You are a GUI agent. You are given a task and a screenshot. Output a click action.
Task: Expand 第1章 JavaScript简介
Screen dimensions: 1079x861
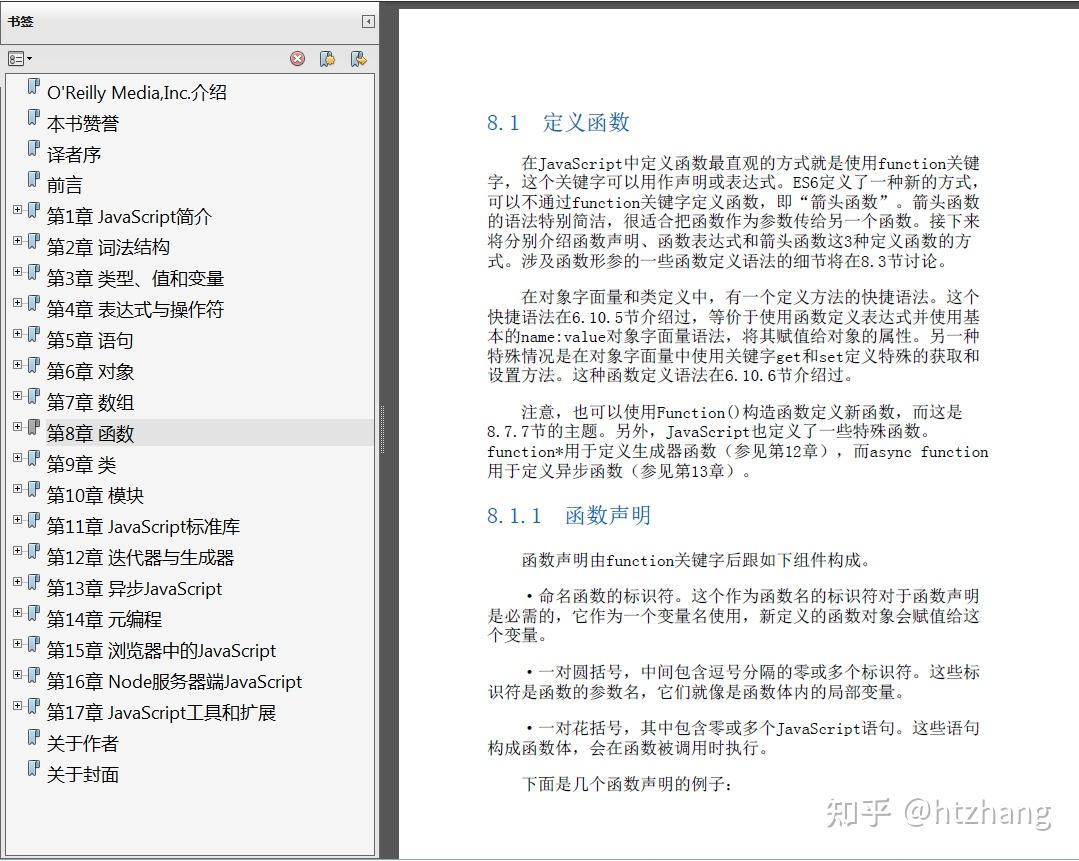coord(18,209)
